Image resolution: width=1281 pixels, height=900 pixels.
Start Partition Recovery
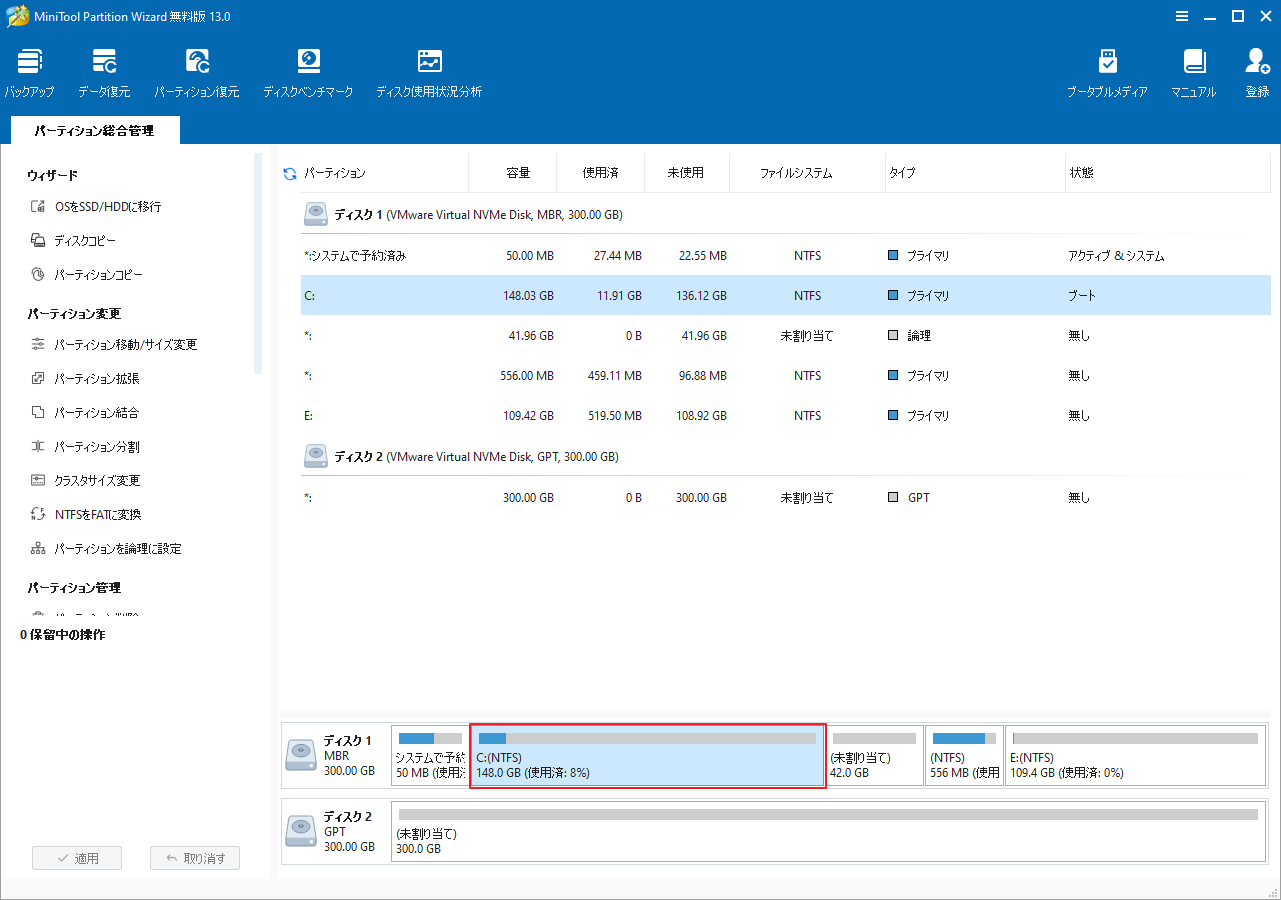pos(197,70)
